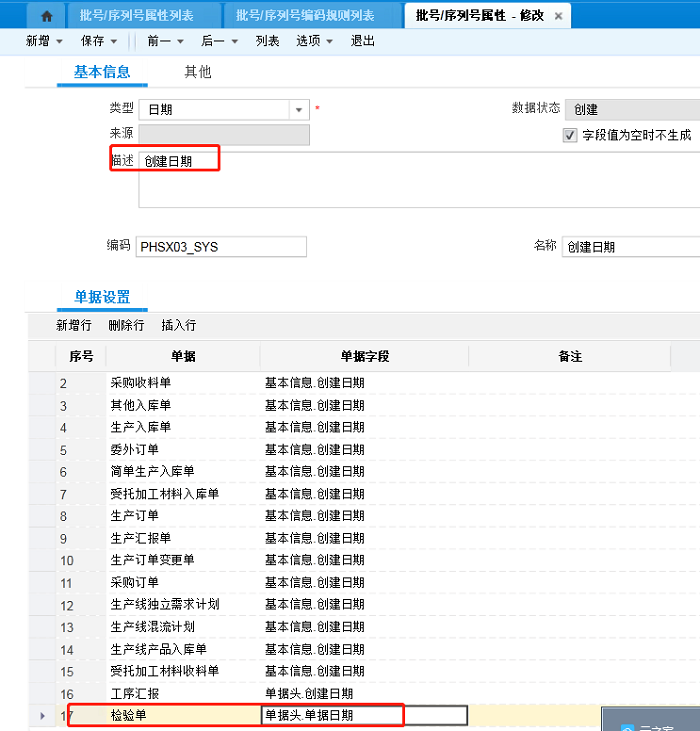Open the 类型 dropdown arrow
The image size is (700, 731).
[299, 110]
